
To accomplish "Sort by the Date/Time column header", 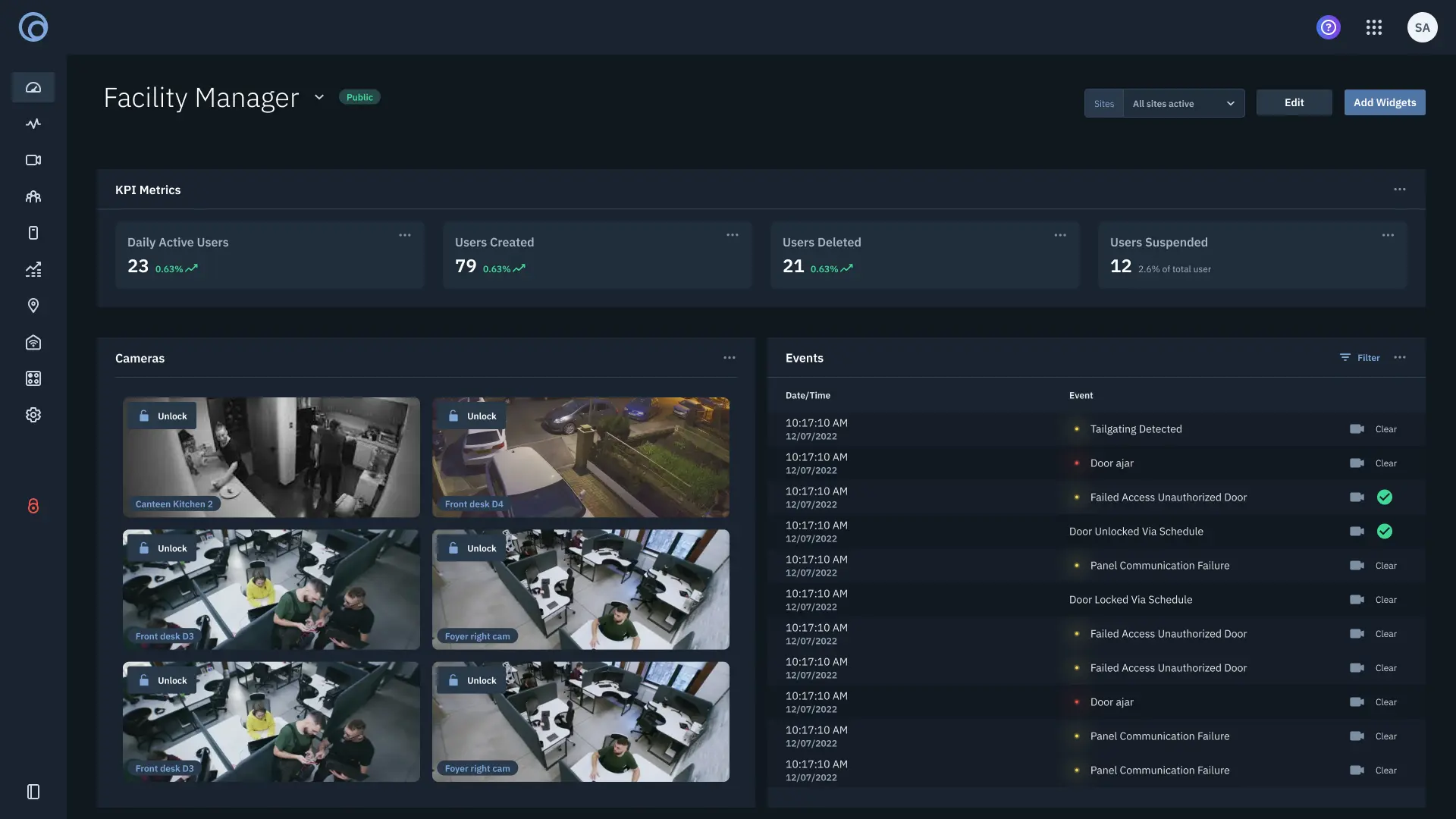I will pos(808,395).
